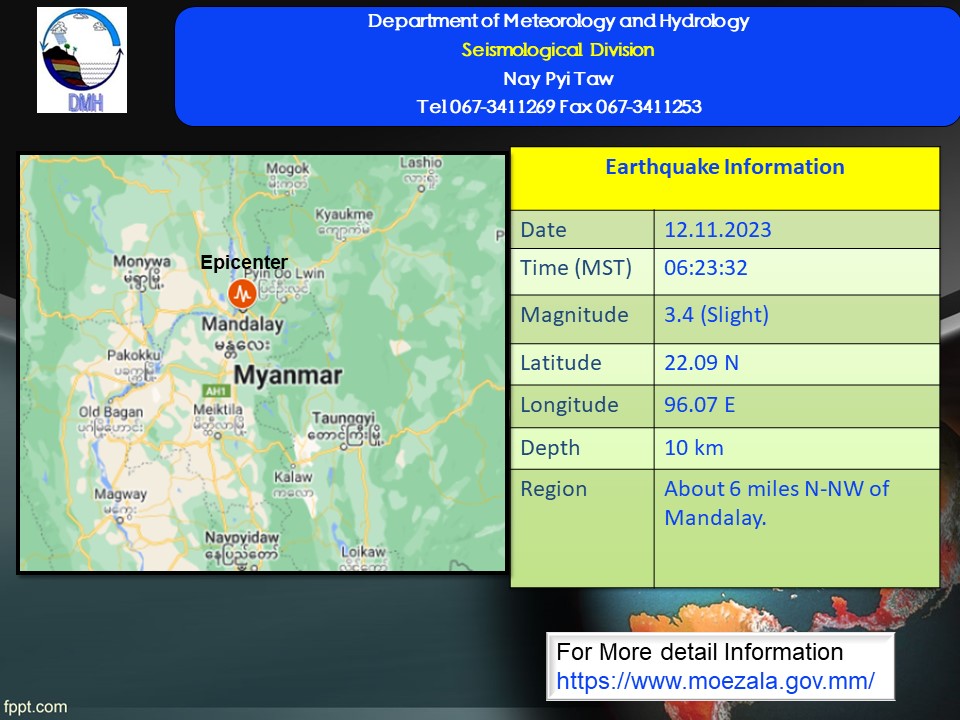
Task: Click the green AH1 highway badge
Action: click(x=216, y=391)
